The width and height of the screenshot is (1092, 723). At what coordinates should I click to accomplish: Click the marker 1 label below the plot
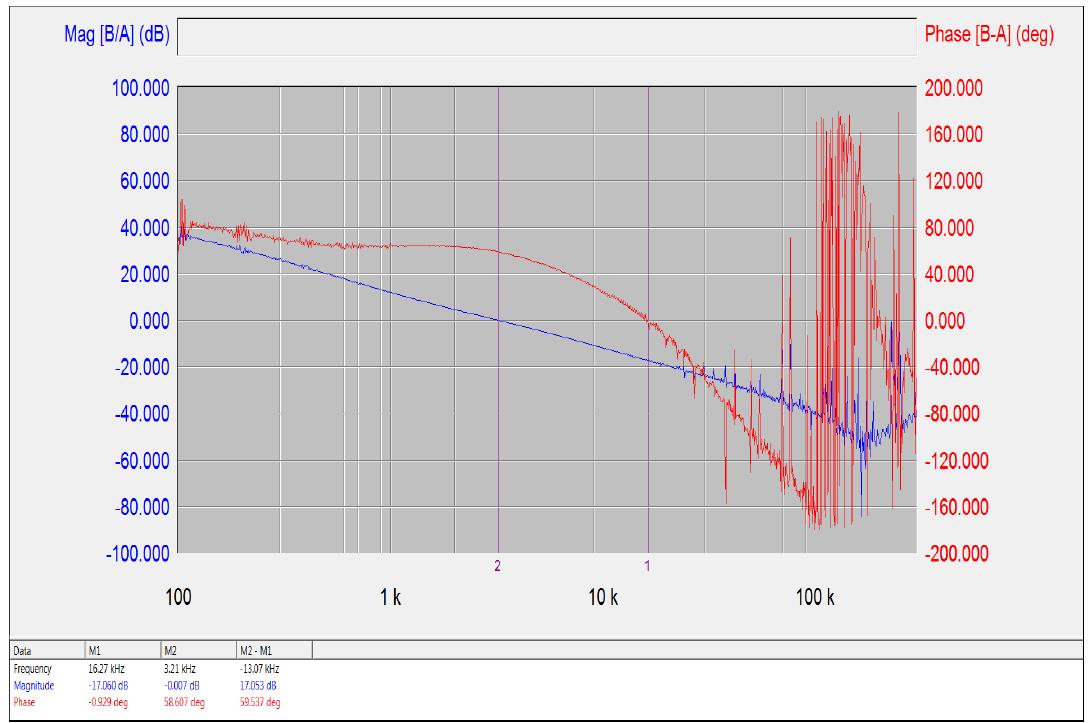click(x=648, y=565)
